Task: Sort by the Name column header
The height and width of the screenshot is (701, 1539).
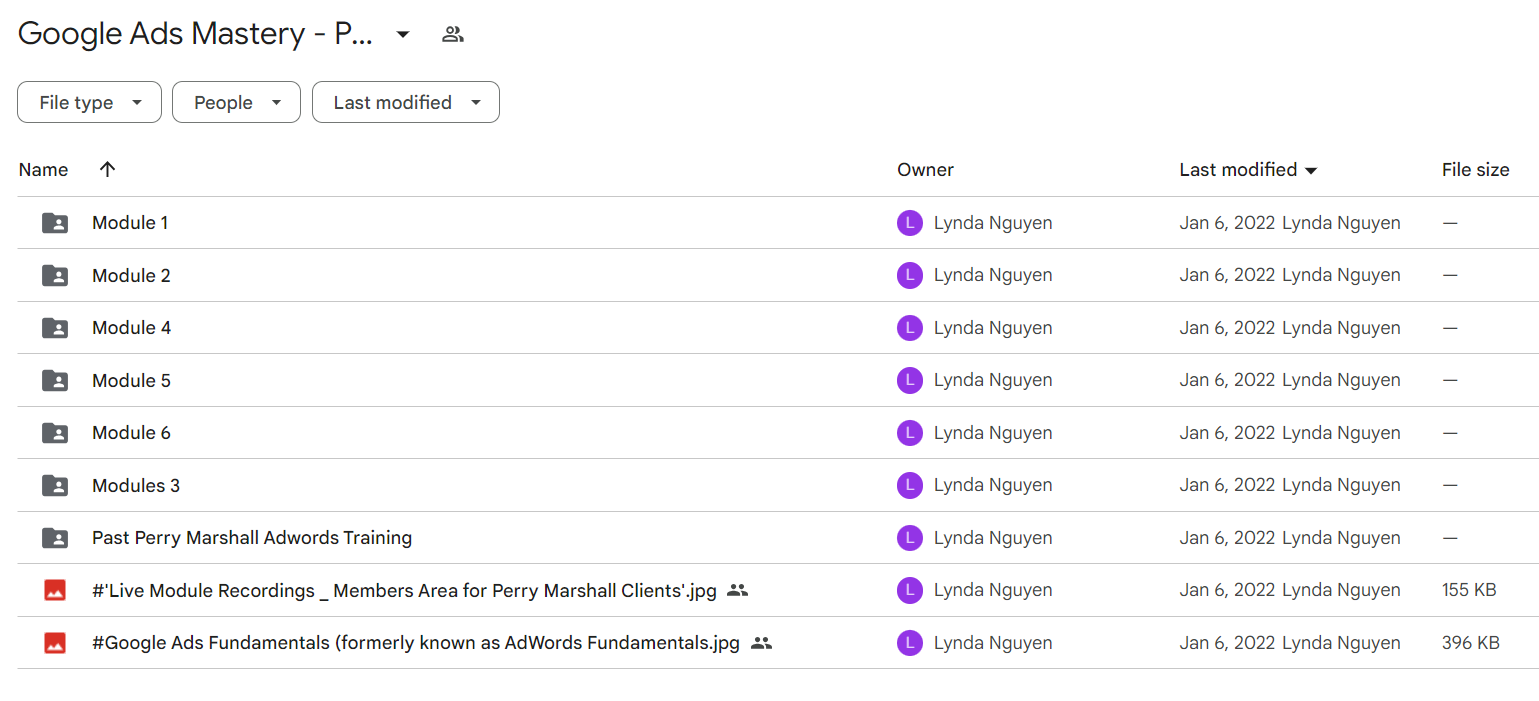Action: [43, 170]
